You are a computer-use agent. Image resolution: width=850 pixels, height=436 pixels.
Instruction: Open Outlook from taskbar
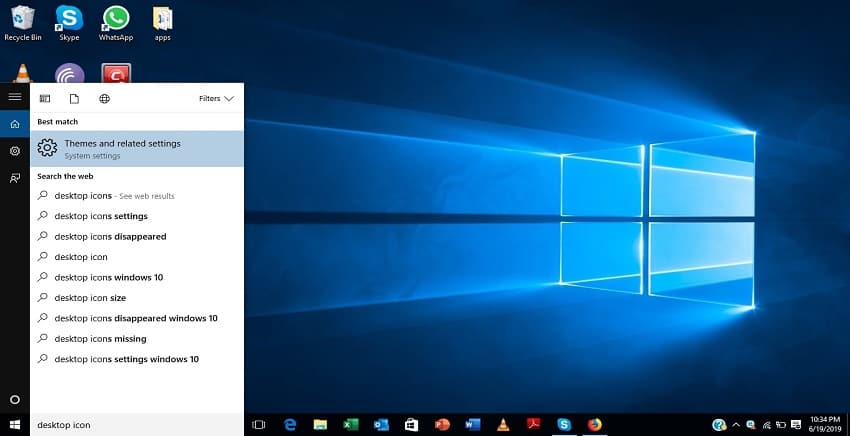pyautogui.click(x=381, y=425)
